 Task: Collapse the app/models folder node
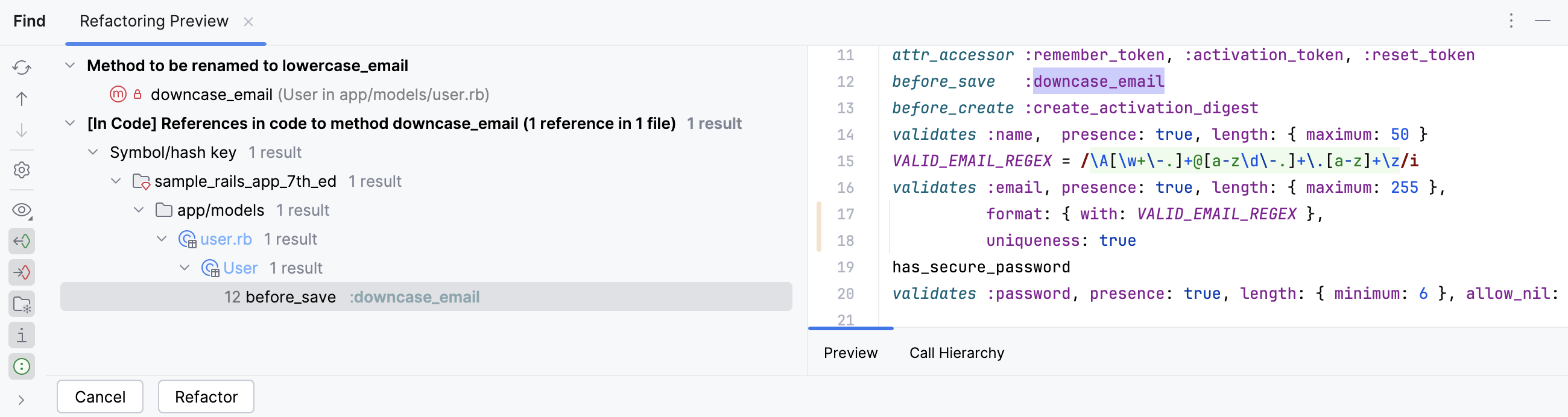[x=139, y=210]
